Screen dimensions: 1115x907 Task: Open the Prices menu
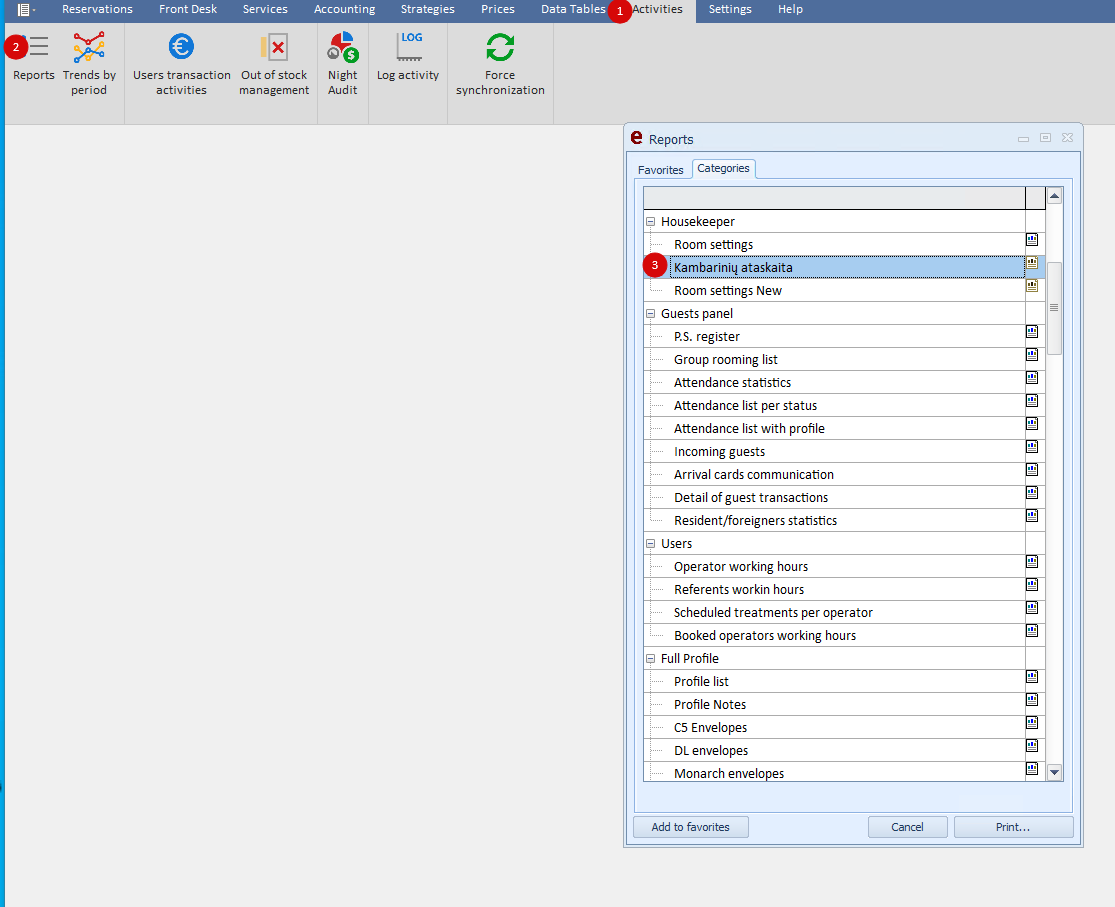(x=498, y=9)
